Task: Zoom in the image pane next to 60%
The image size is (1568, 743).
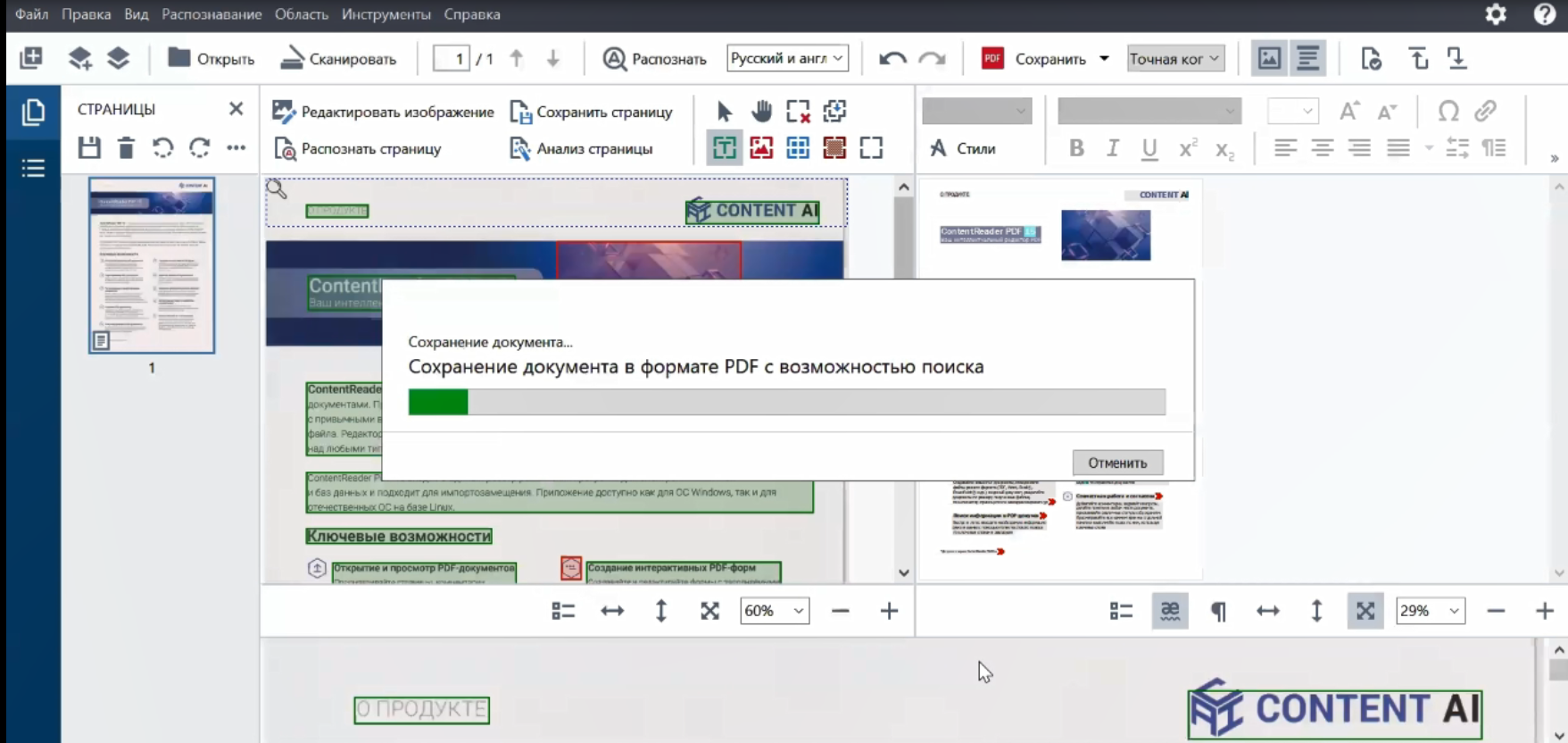Action: tap(889, 611)
